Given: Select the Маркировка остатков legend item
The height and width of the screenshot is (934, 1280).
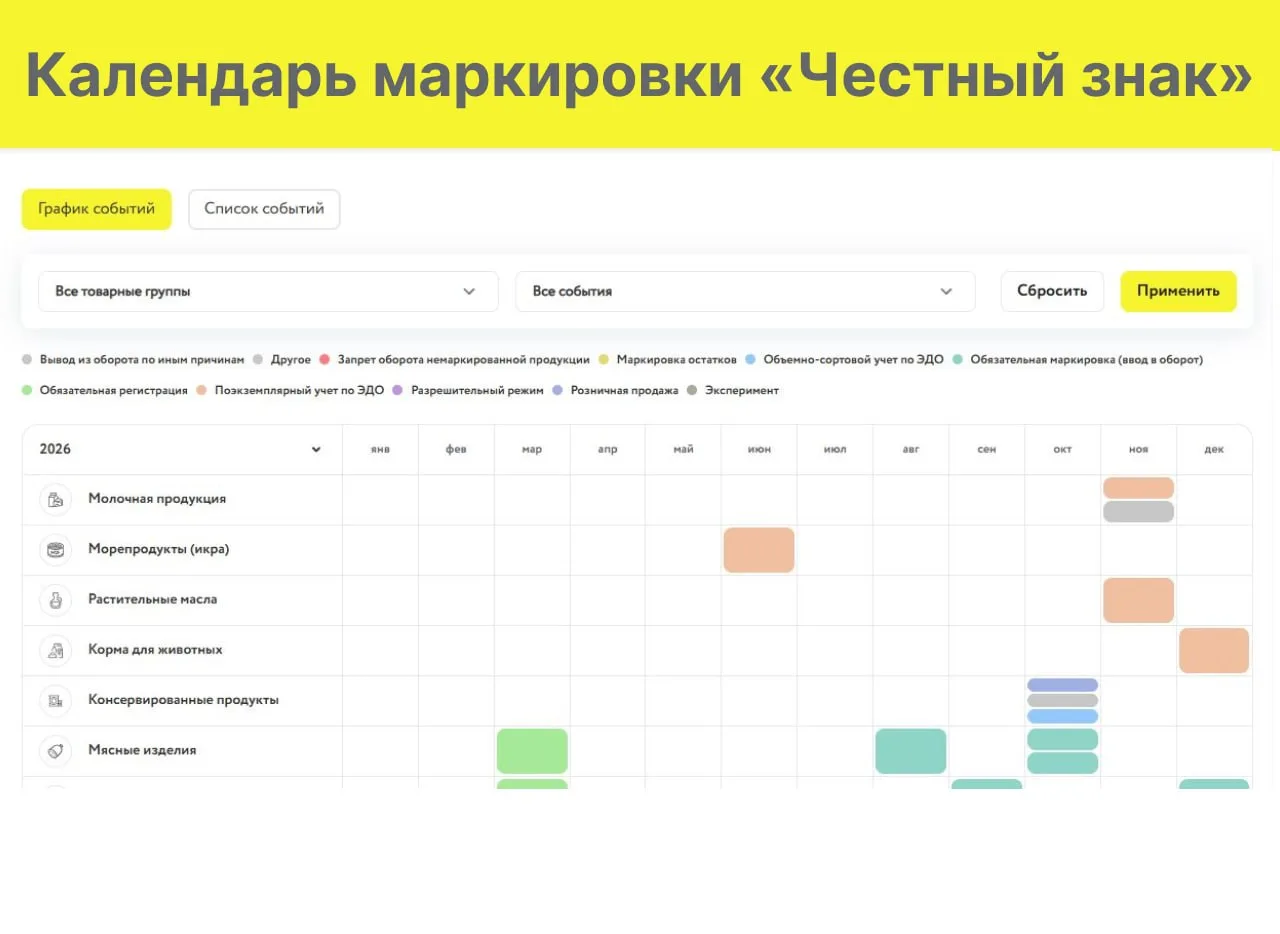Looking at the screenshot, I should pyautogui.click(x=667, y=359).
